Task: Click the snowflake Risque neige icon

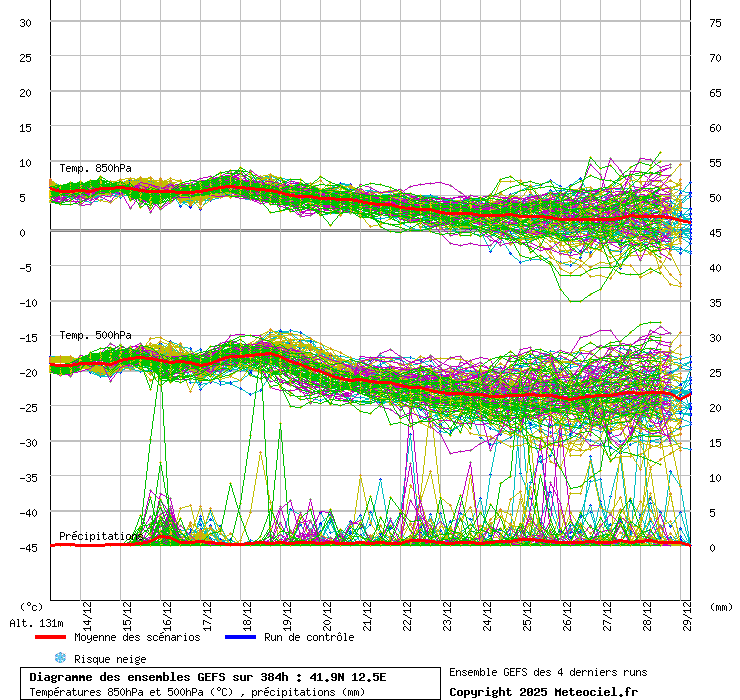Action: [x=60, y=658]
